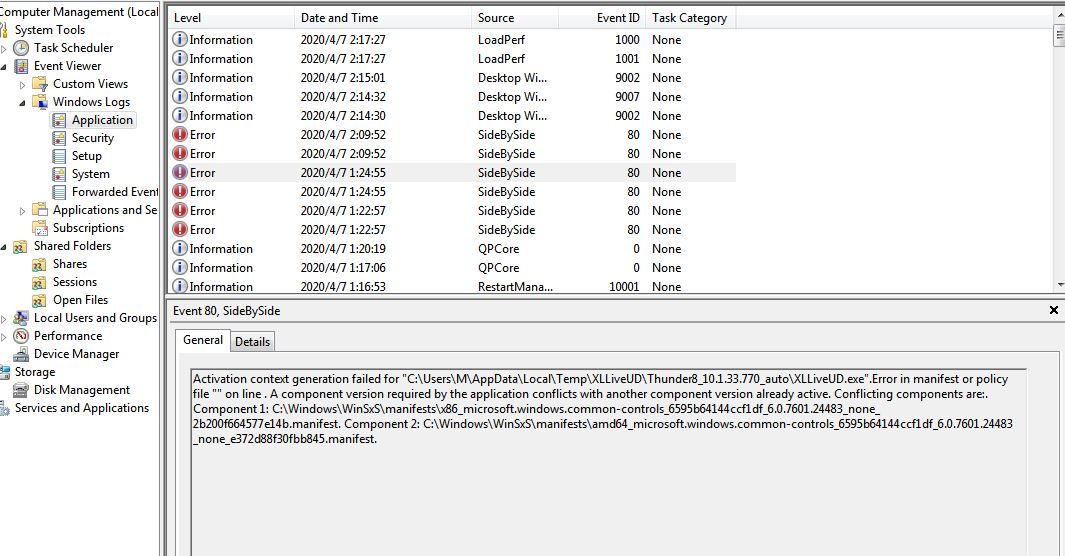Viewport: 1065px width, 556px height.
Task: Select Desktop Wi... event at 2:15:01
Action: tap(452, 77)
